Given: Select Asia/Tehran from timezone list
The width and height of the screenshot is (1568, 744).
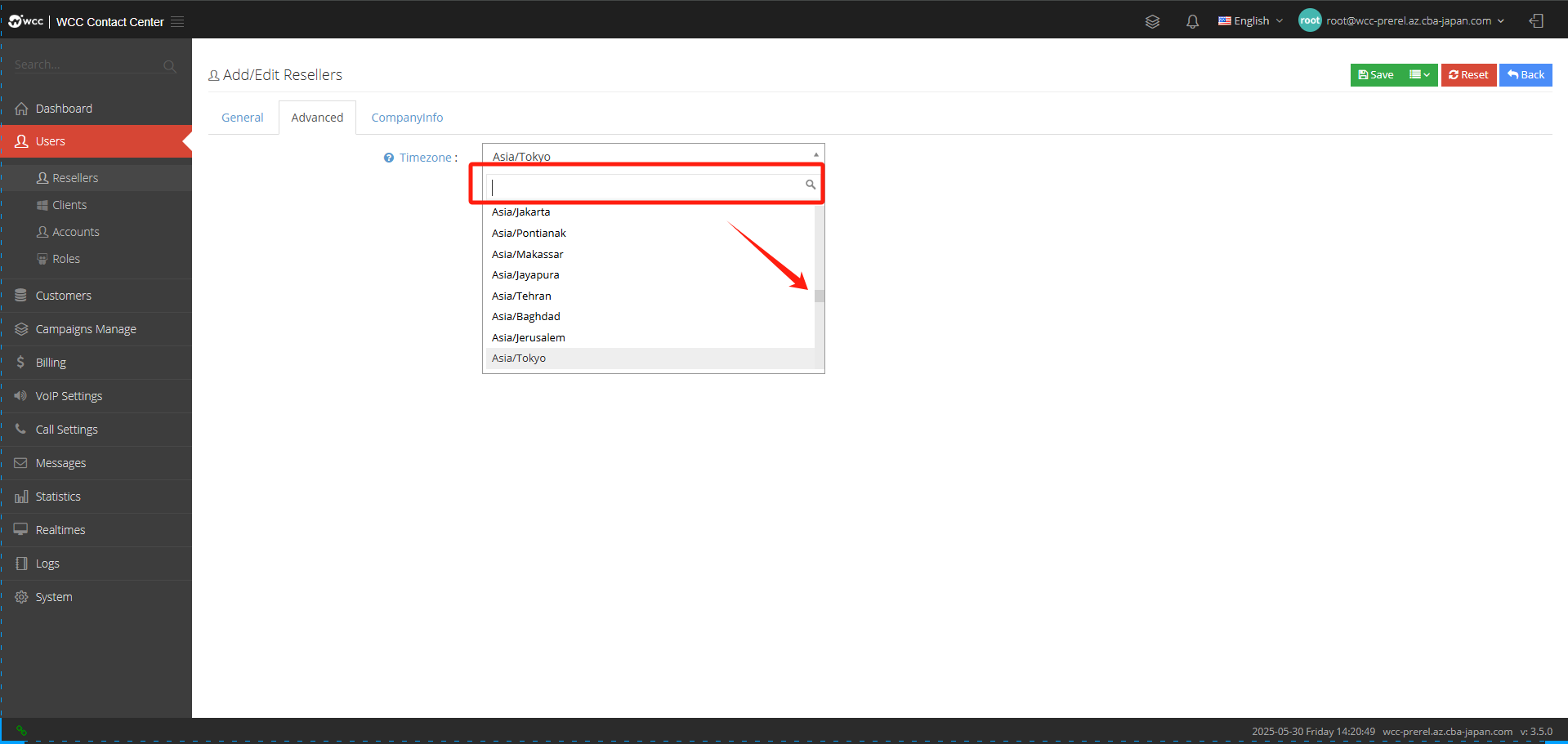Looking at the screenshot, I should tap(650, 296).
